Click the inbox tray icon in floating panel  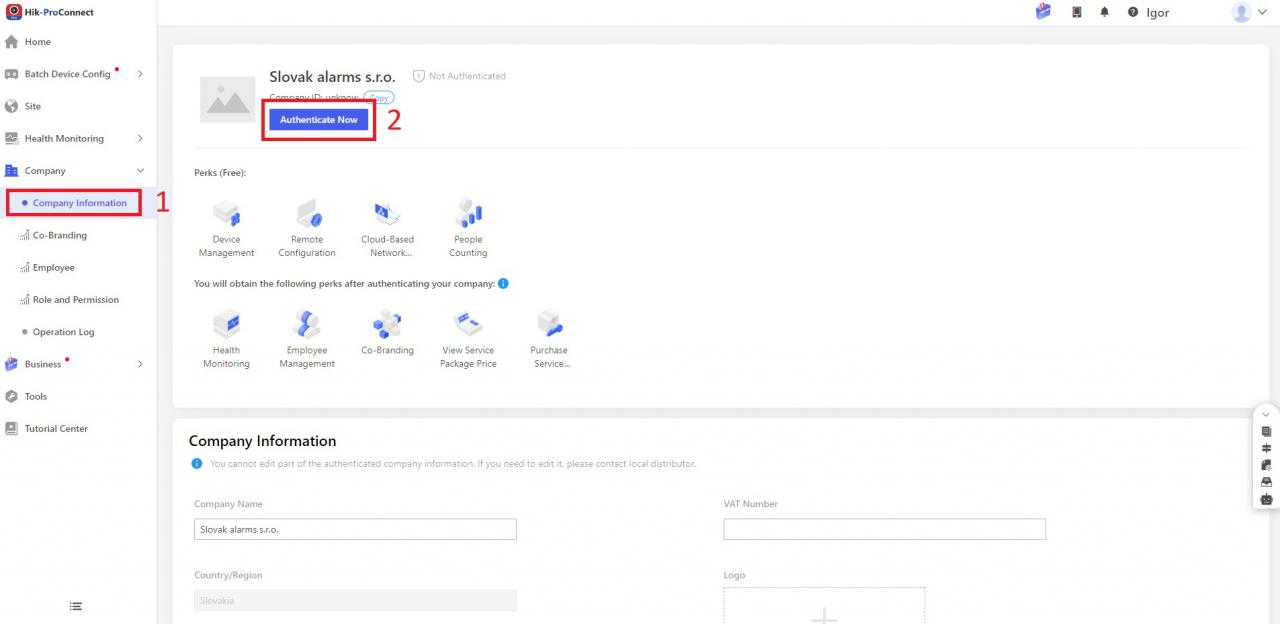(1266, 482)
